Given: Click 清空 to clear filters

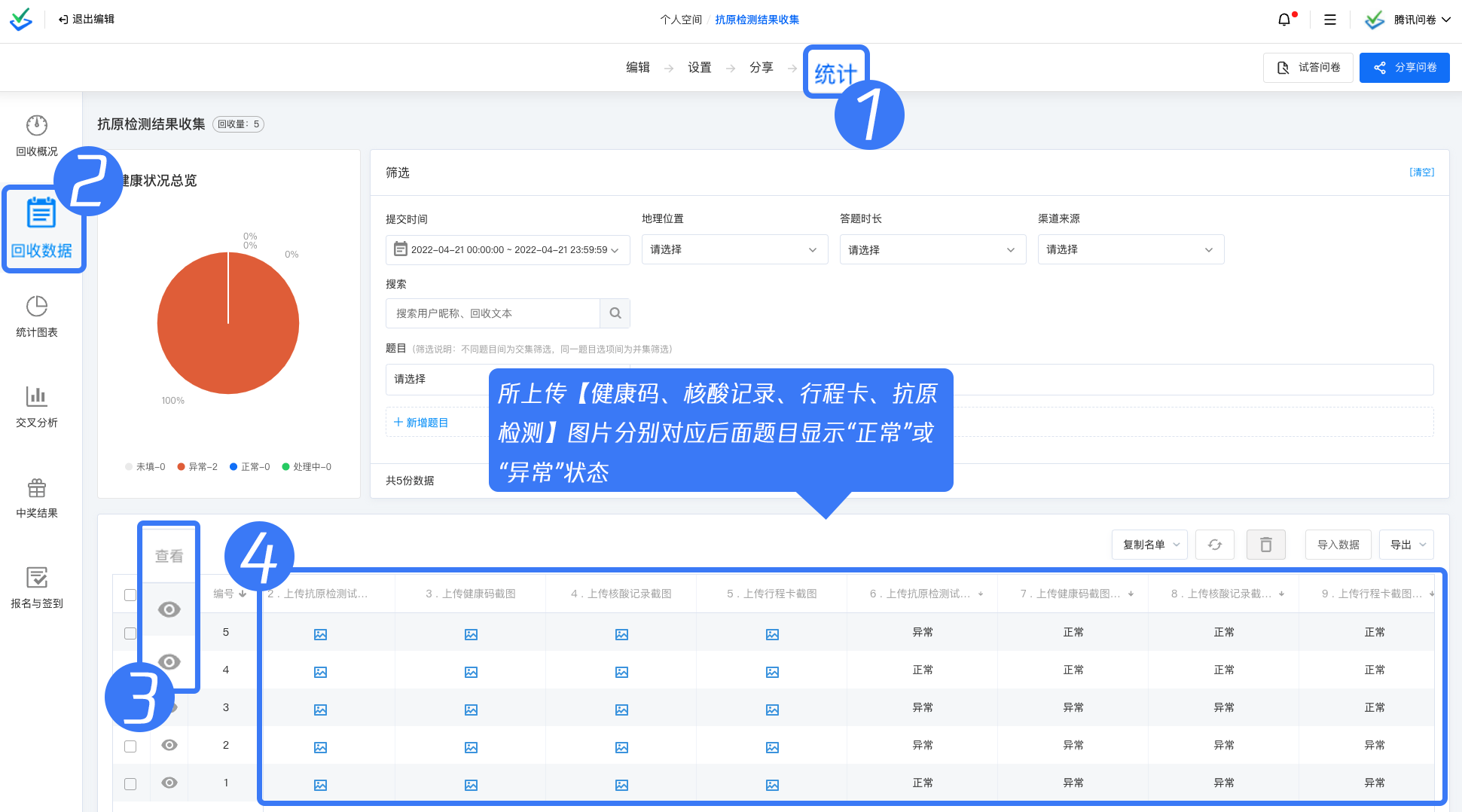Looking at the screenshot, I should 1422,172.
